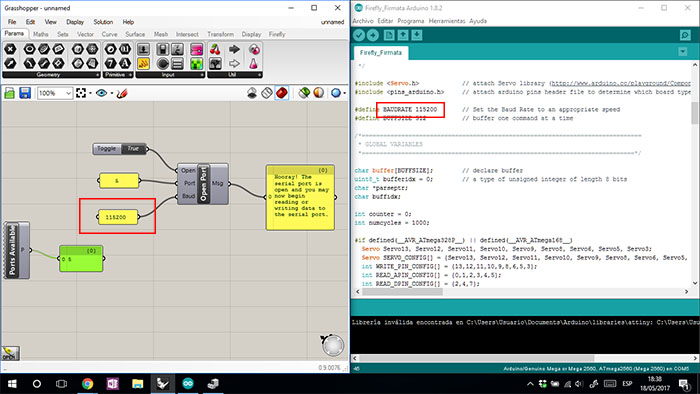Viewport: 700px width, 394px height.
Task: Select the Firefly_Firmata sketch tab
Action: [x=381, y=52]
